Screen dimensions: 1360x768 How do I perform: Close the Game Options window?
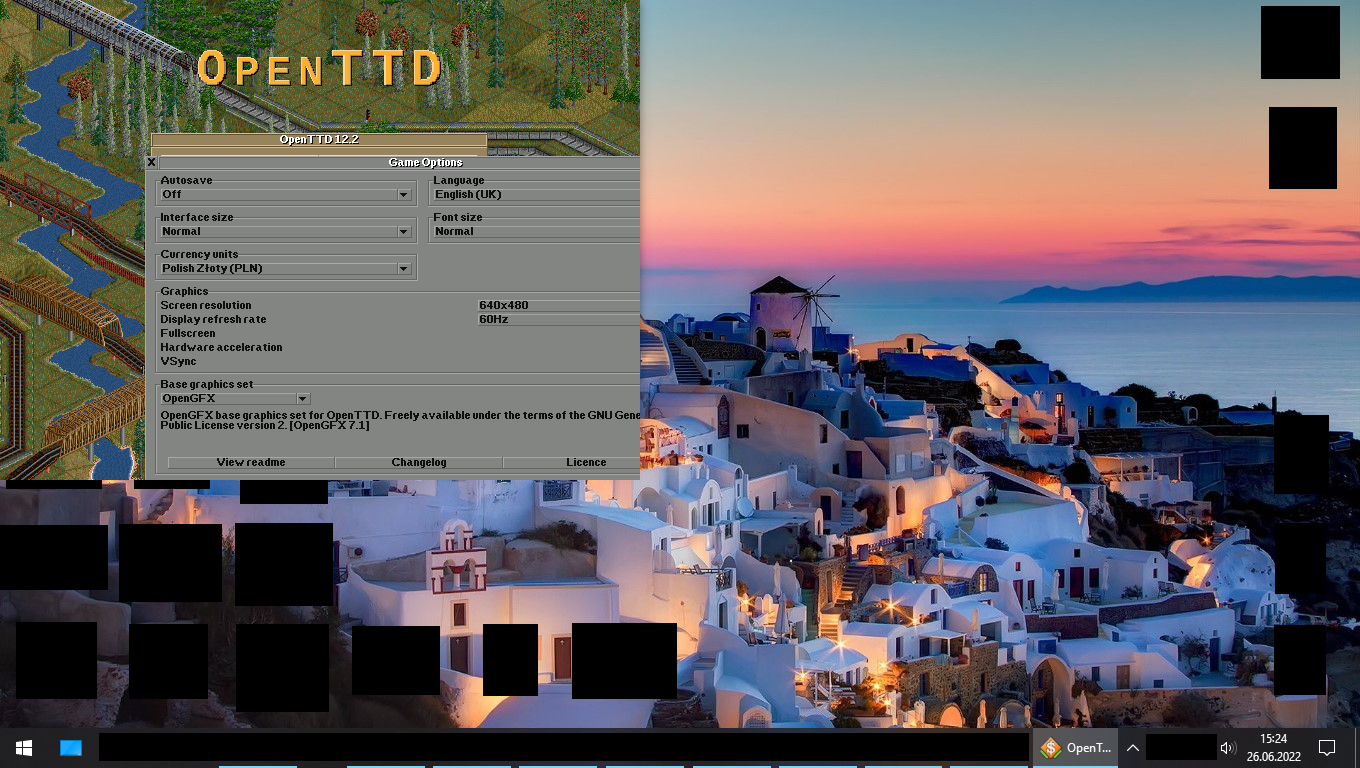coord(152,162)
